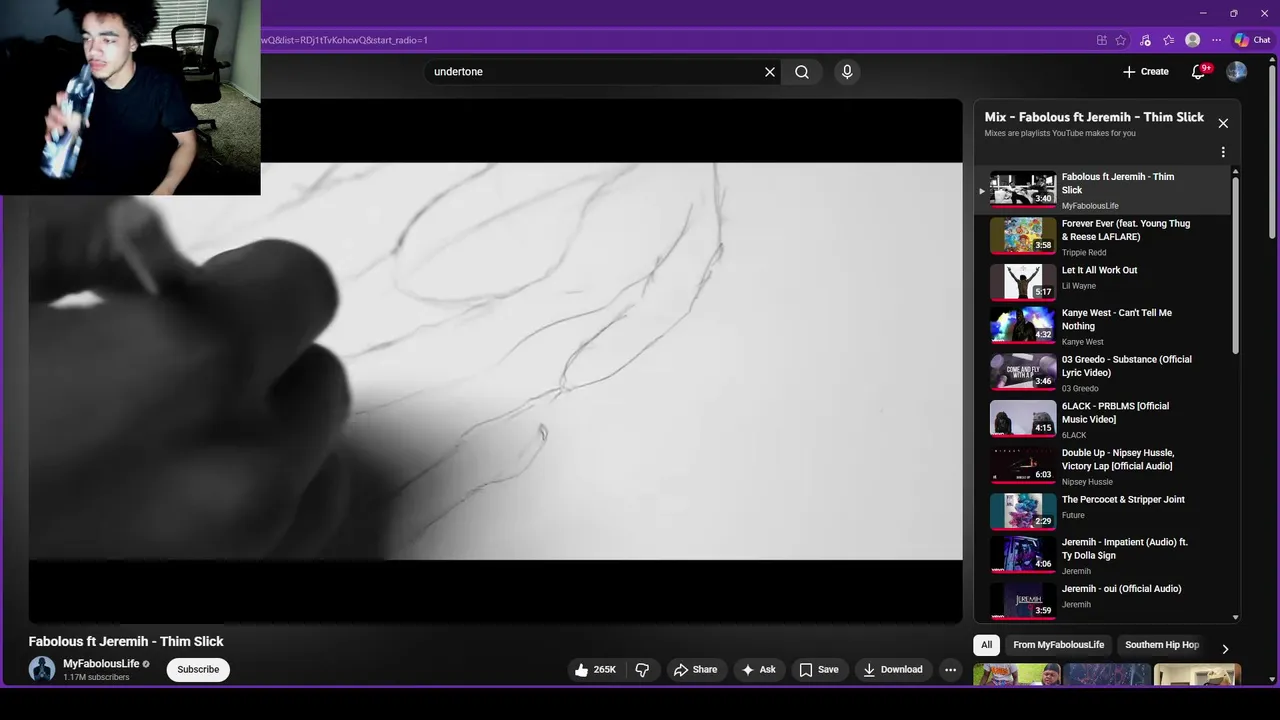Open browser split screen/apps icon in address bar

1101,40
